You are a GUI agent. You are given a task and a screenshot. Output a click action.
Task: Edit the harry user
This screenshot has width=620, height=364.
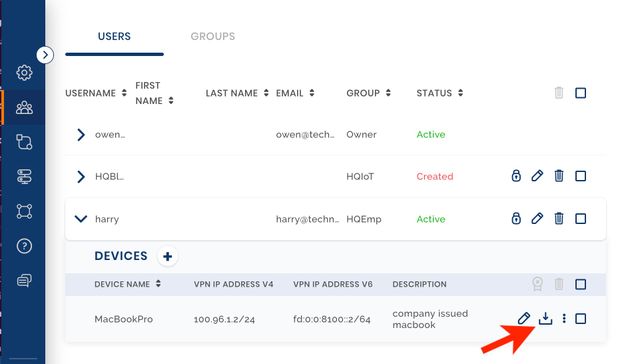point(537,218)
